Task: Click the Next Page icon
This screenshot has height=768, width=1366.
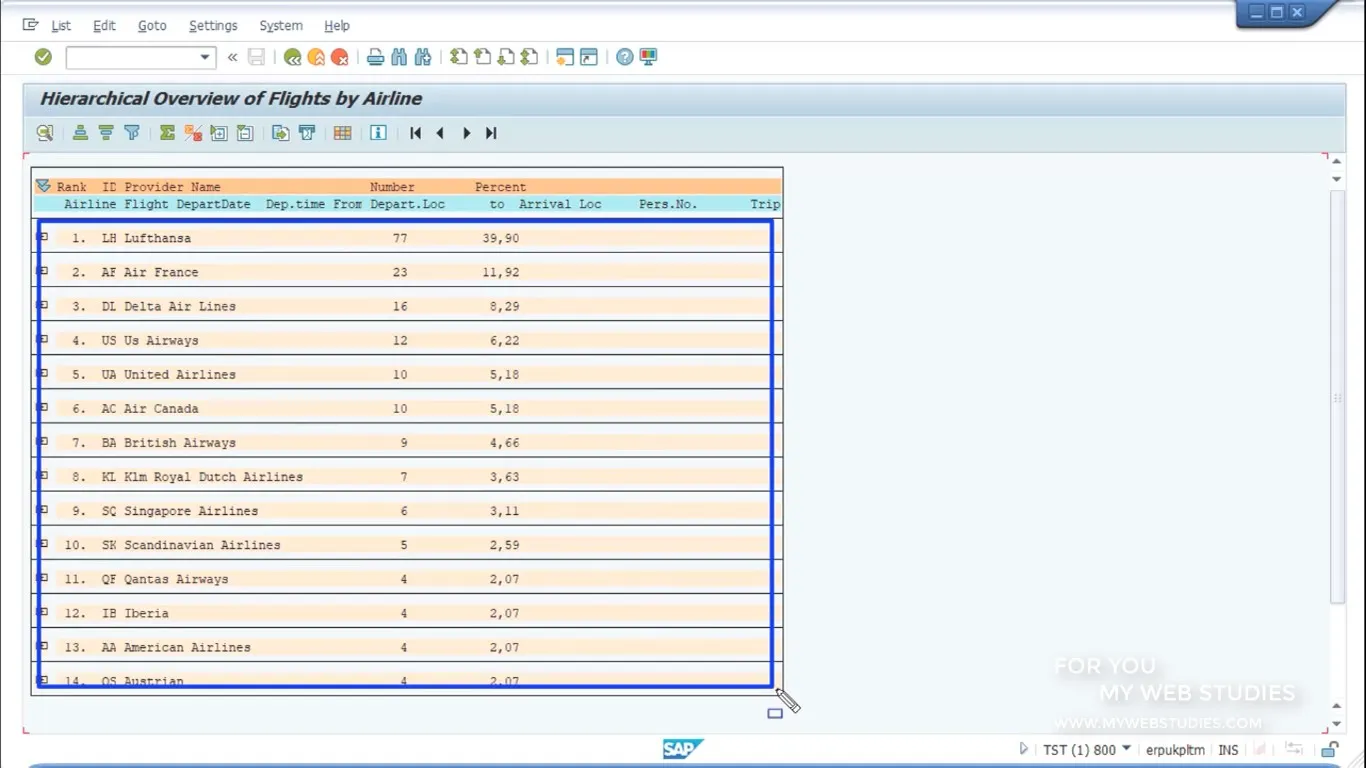Action: (x=507, y=57)
